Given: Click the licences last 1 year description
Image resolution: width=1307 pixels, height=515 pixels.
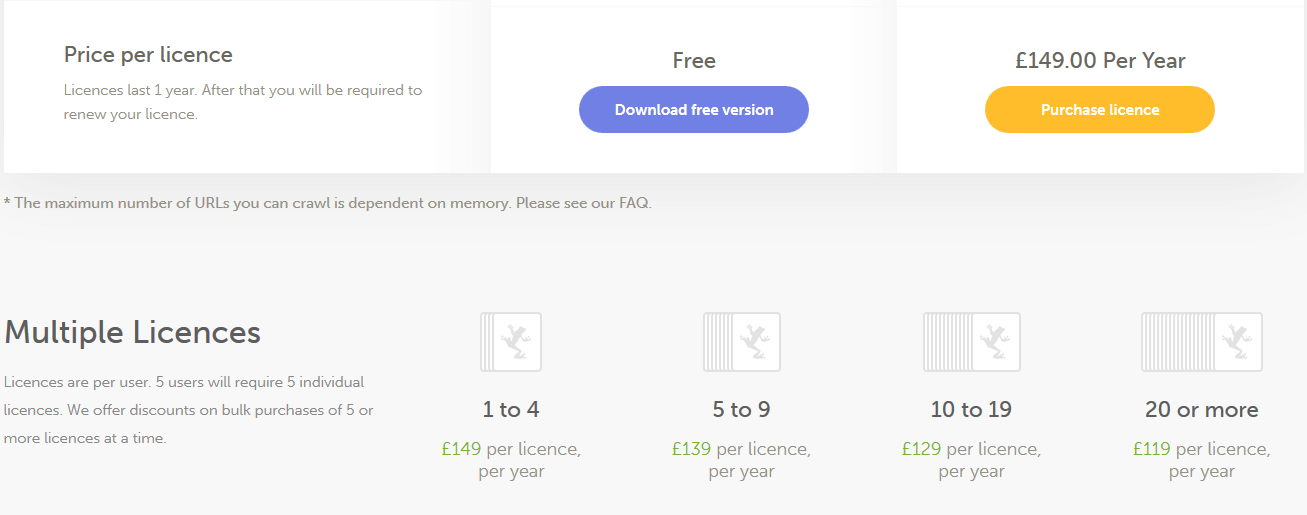Looking at the screenshot, I should point(243,102).
